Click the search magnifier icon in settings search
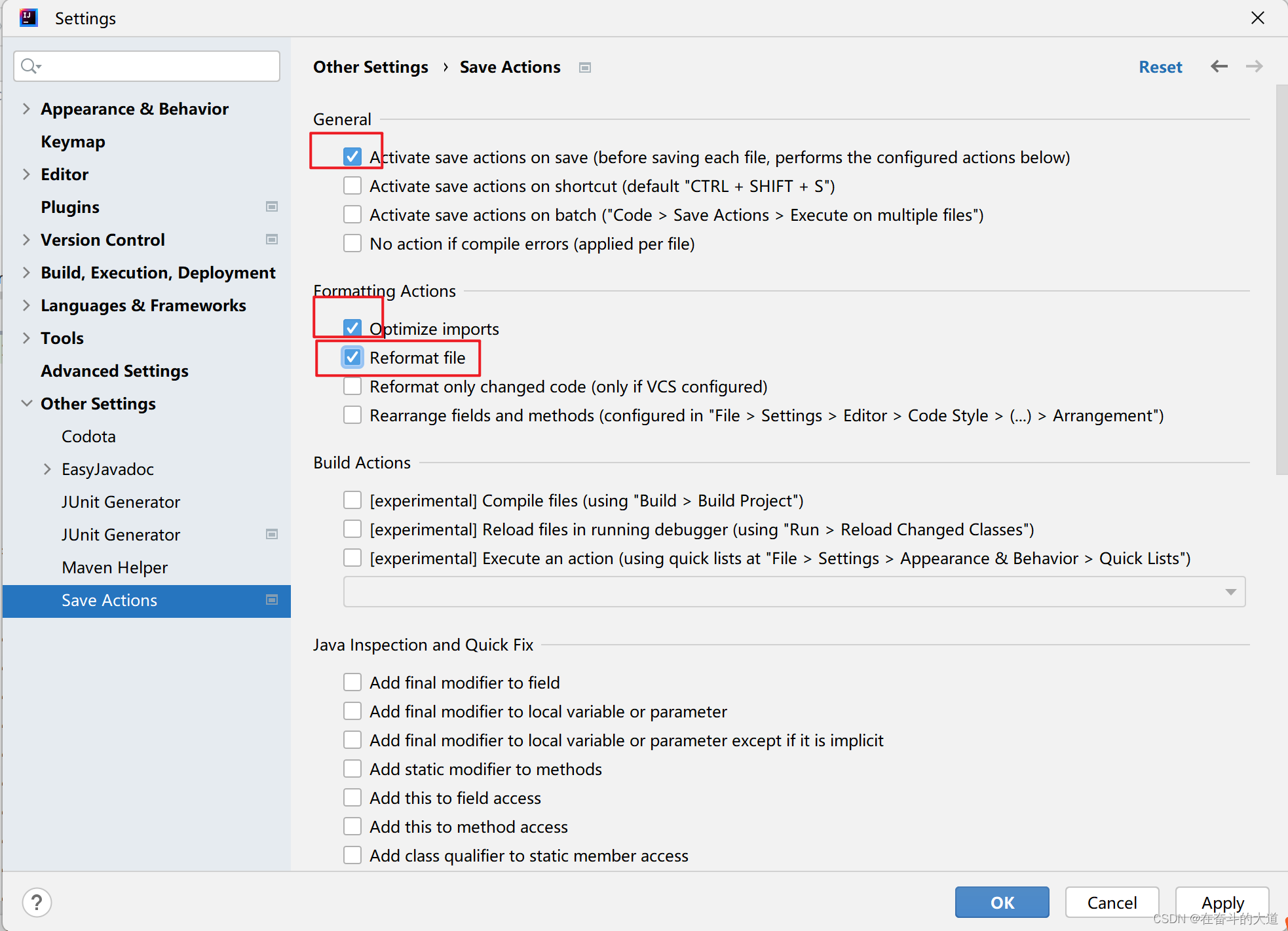Screen dimensions: 1288x931 (x=30, y=66)
